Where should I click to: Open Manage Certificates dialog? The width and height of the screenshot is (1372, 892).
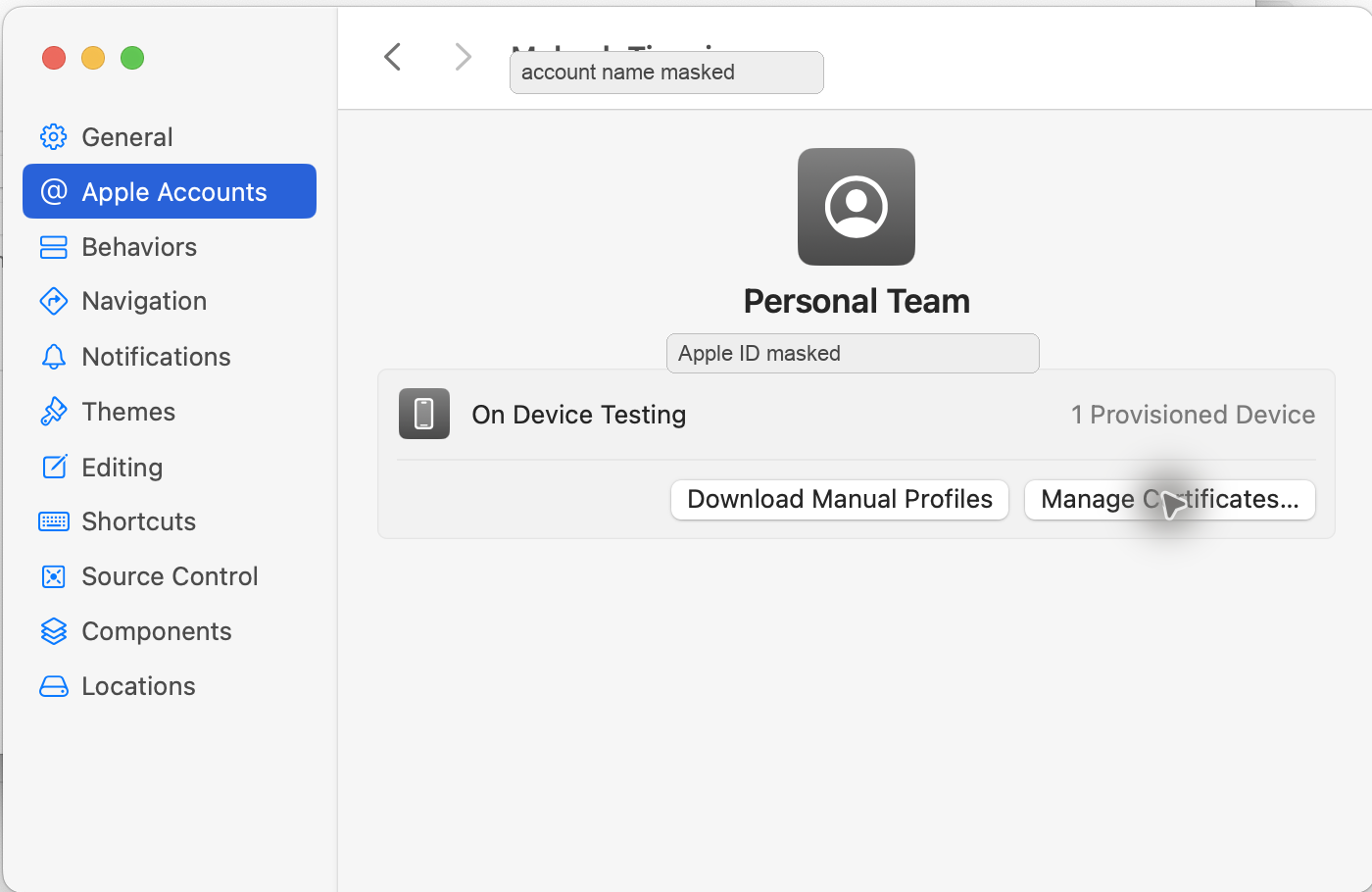click(1170, 500)
